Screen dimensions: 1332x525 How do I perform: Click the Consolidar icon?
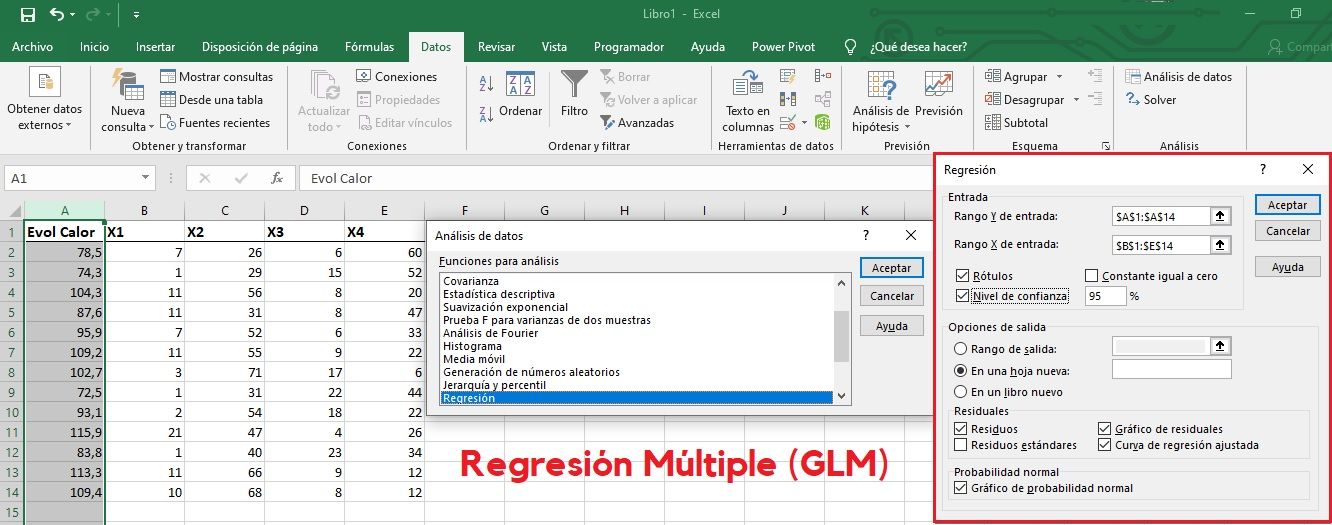(823, 76)
